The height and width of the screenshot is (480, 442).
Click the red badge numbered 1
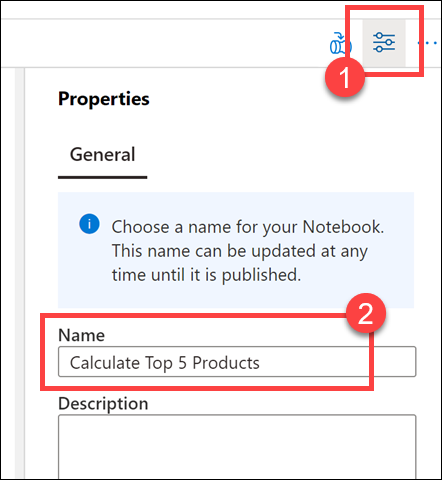click(345, 77)
